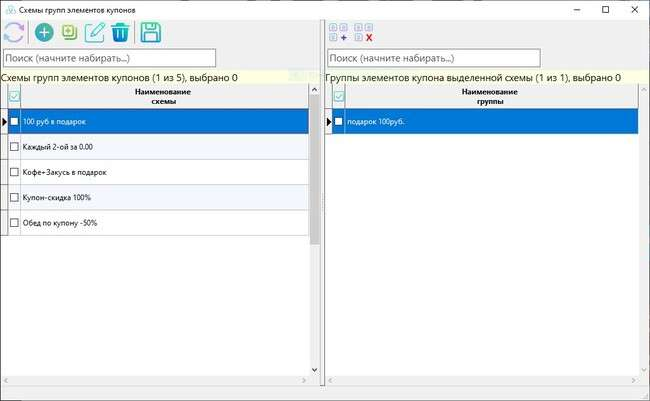650x401 pixels.
Task: Remove group from scheme with red X icon
Action: [x=364, y=32]
